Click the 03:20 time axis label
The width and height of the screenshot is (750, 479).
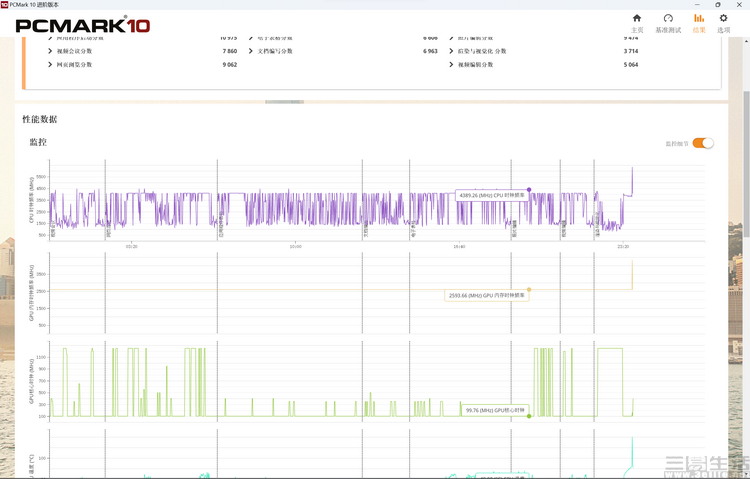pos(132,246)
